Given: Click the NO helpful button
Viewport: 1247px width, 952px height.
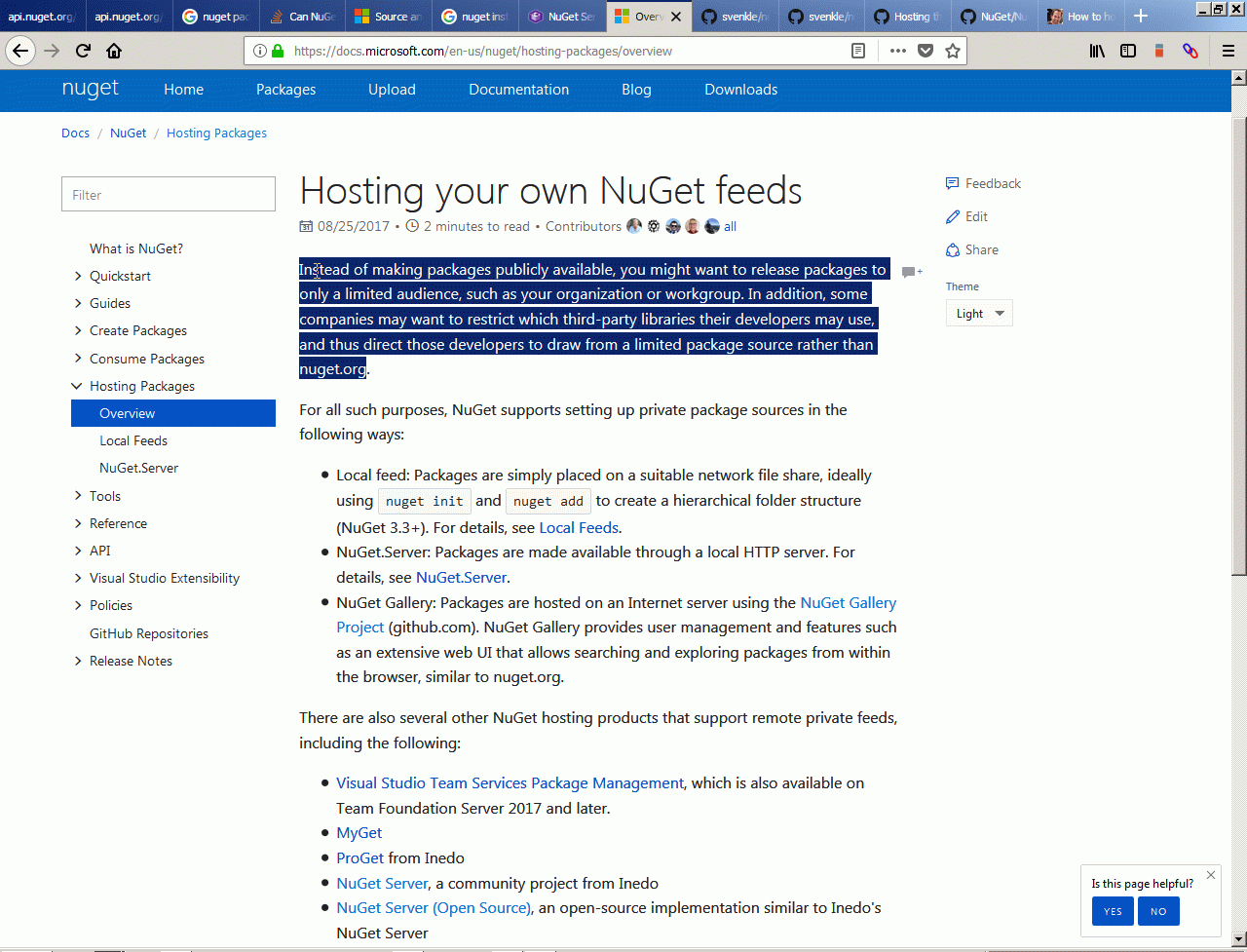Looking at the screenshot, I should pyautogui.click(x=1158, y=911).
